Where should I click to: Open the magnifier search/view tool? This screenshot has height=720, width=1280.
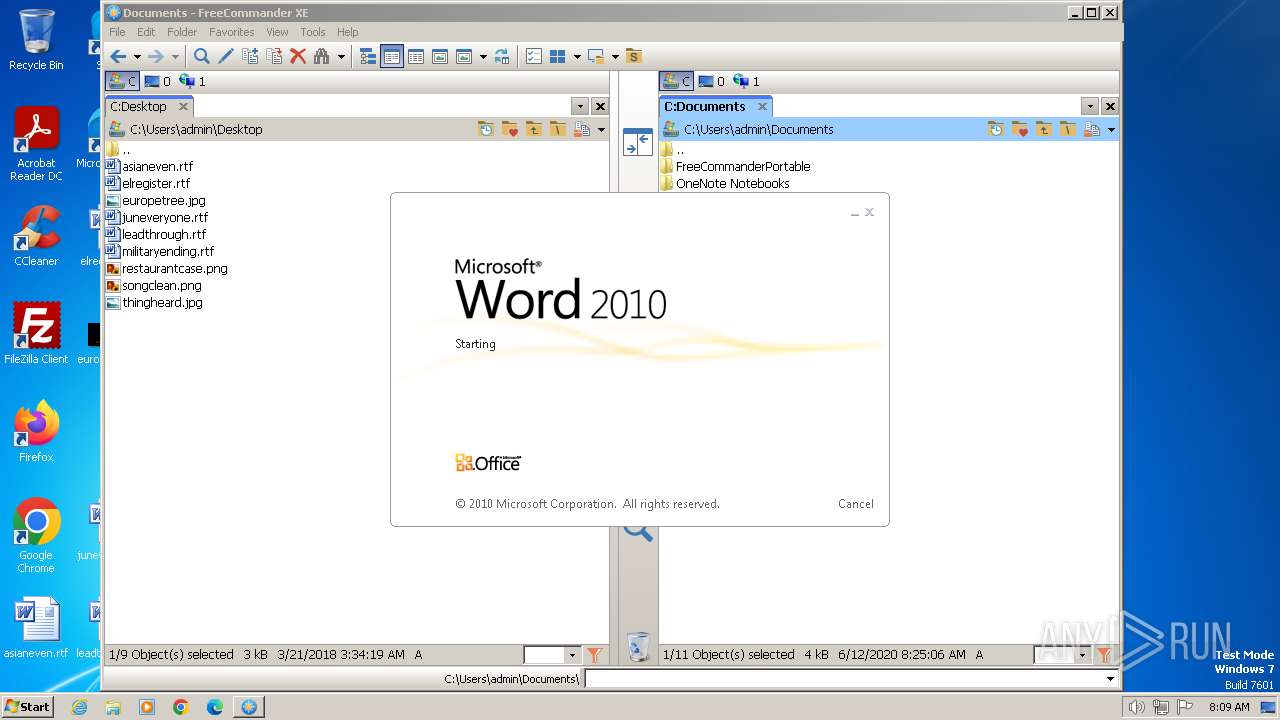(x=202, y=57)
